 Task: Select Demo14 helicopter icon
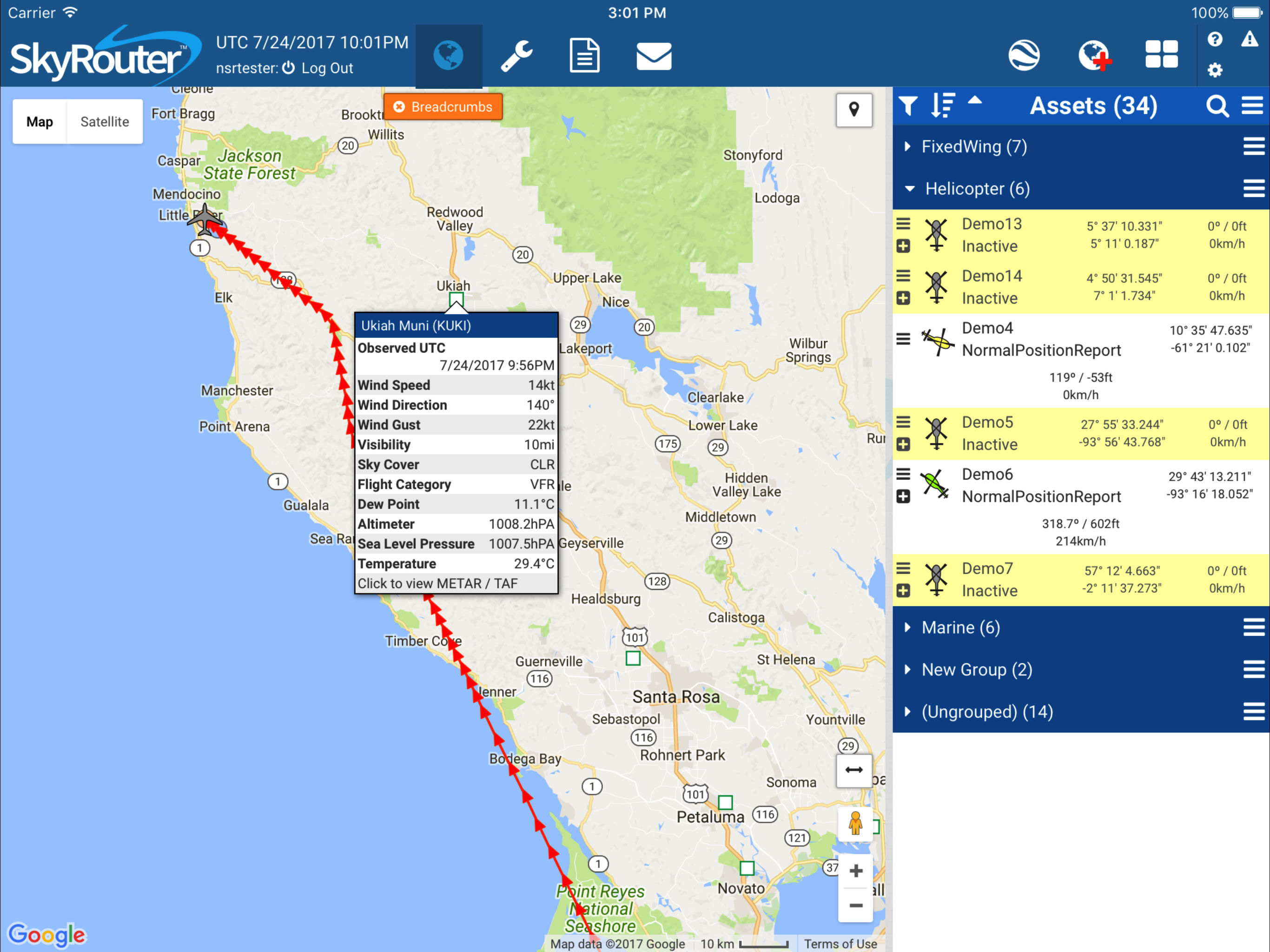click(x=936, y=287)
